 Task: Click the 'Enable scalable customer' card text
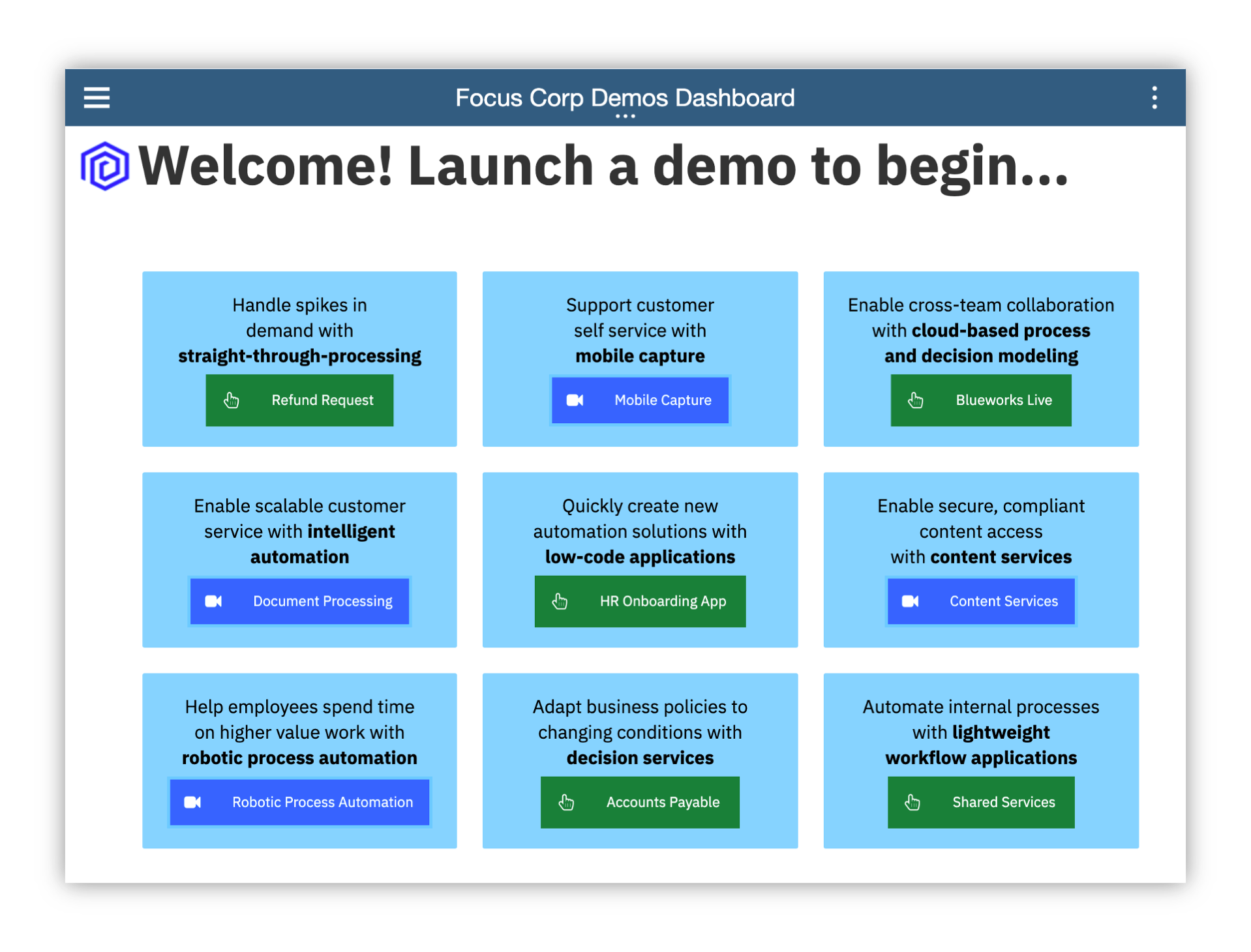tap(299, 506)
